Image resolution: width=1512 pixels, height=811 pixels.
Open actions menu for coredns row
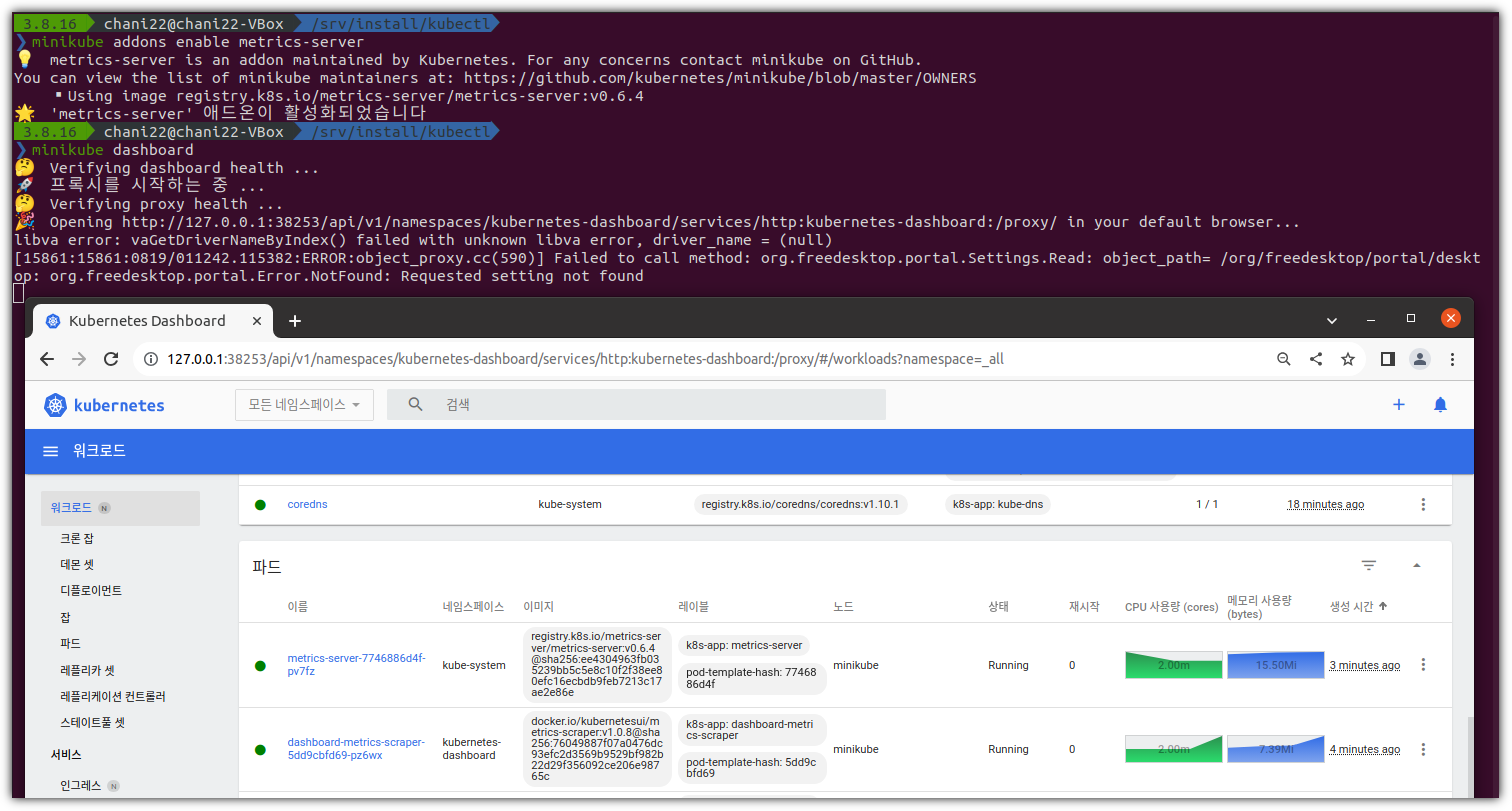coord(1424,505)
